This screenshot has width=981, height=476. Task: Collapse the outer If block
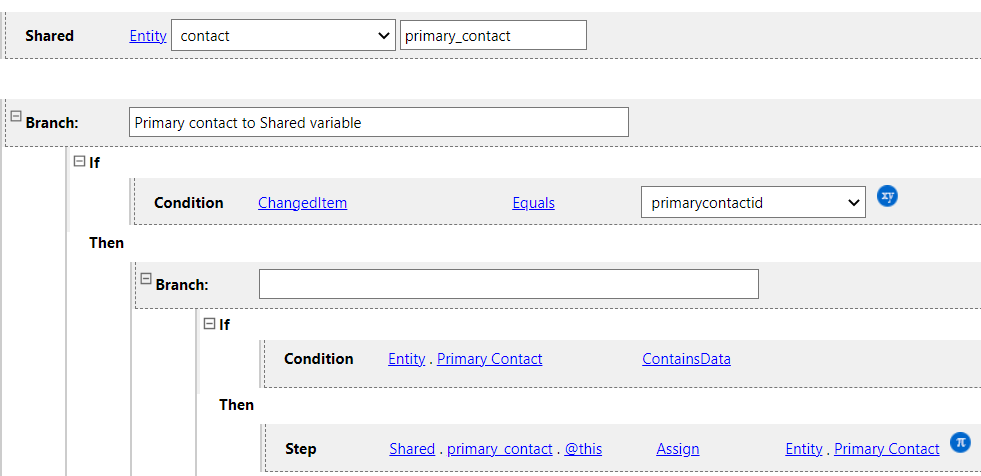(x=80, y=161)
